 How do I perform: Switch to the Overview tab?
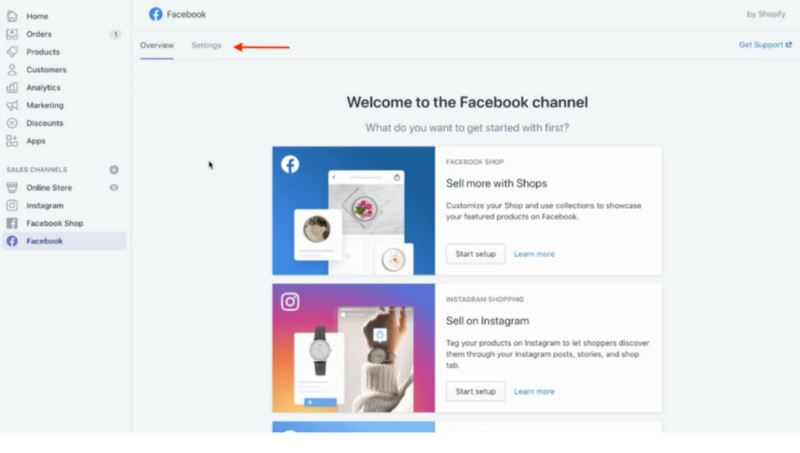tap(157, 45)
